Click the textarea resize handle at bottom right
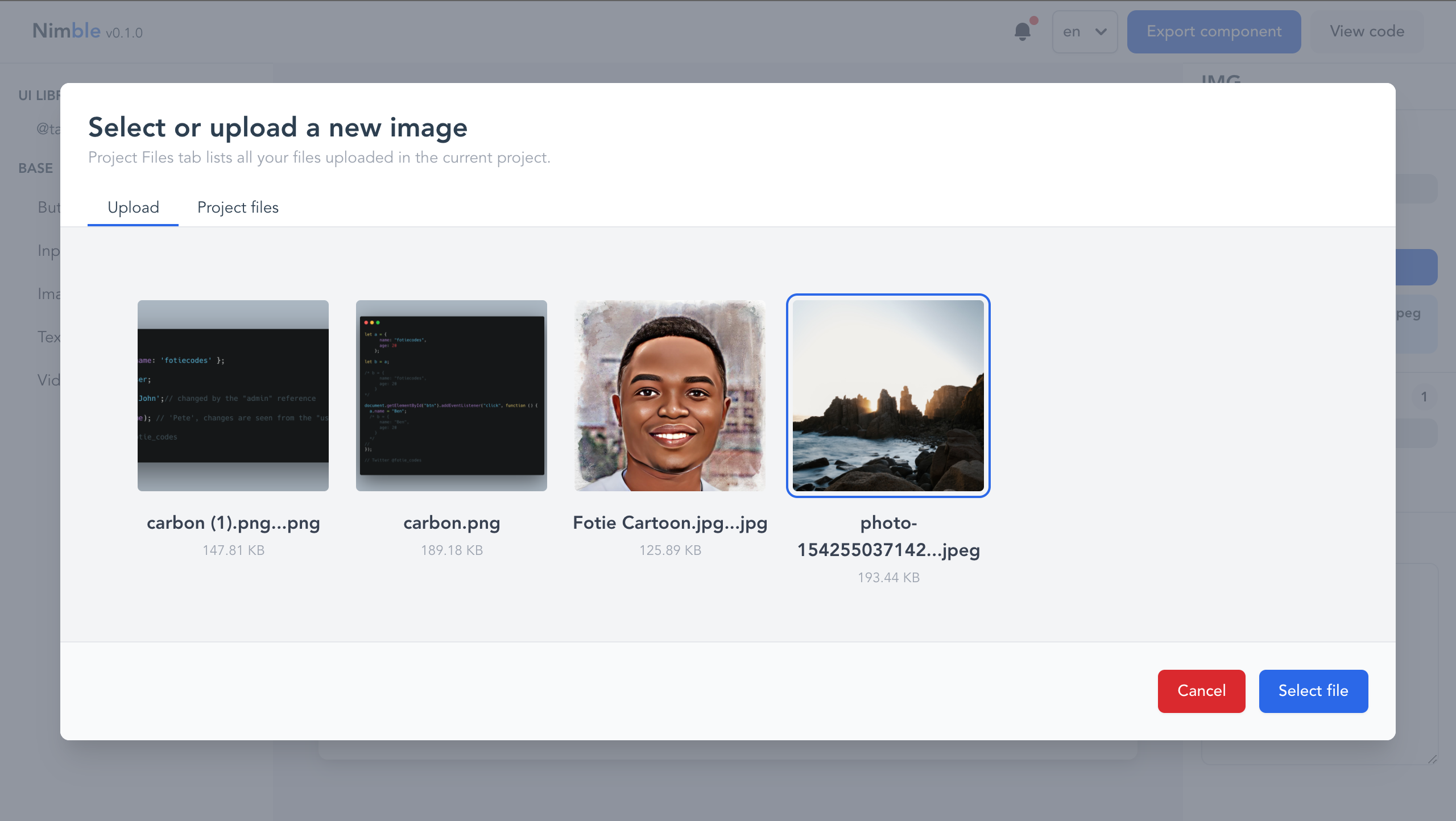This screenshot has height=821, width=1456. [1432, 759]
